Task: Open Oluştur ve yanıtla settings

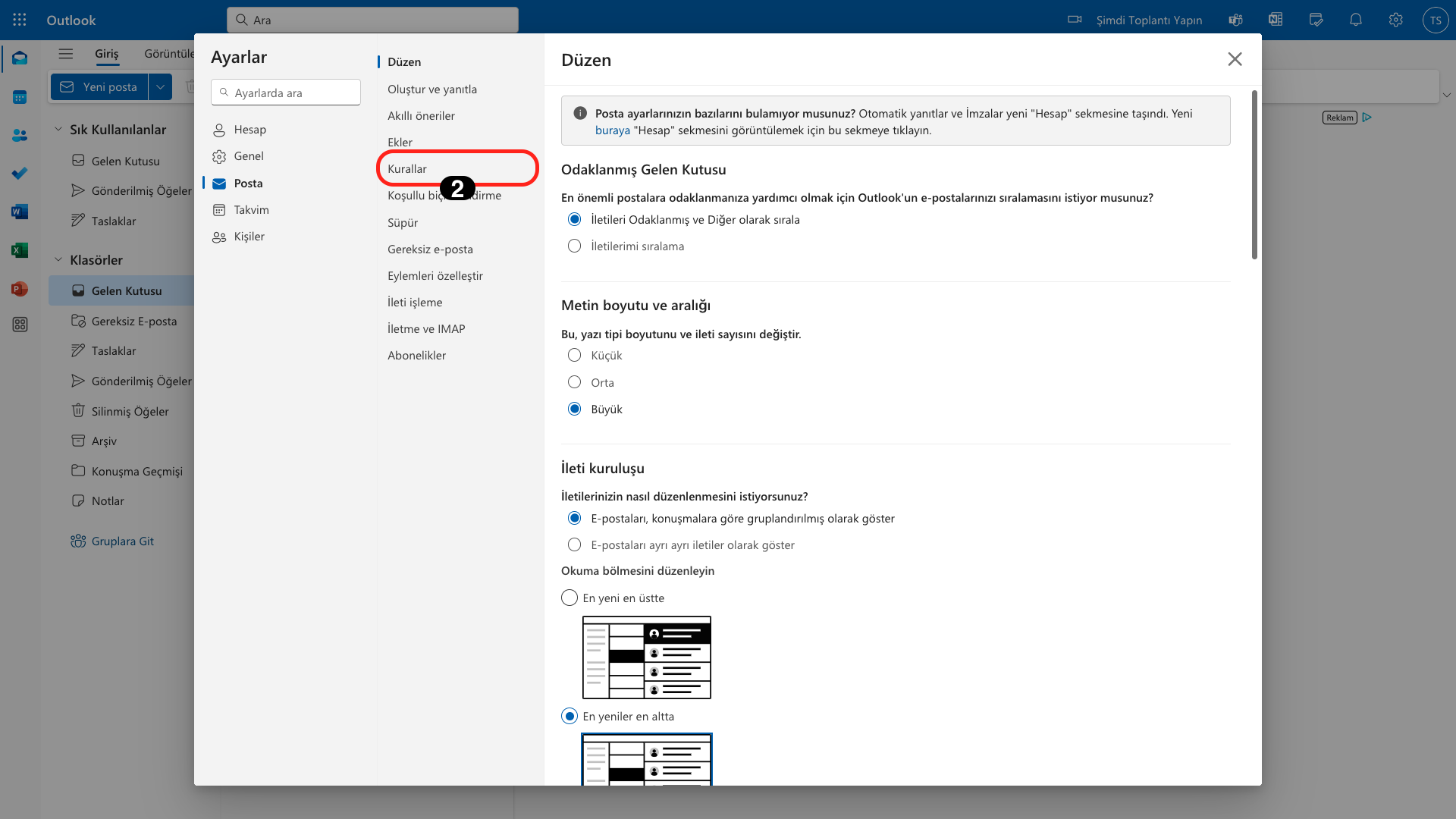Action: pos(432,89)
